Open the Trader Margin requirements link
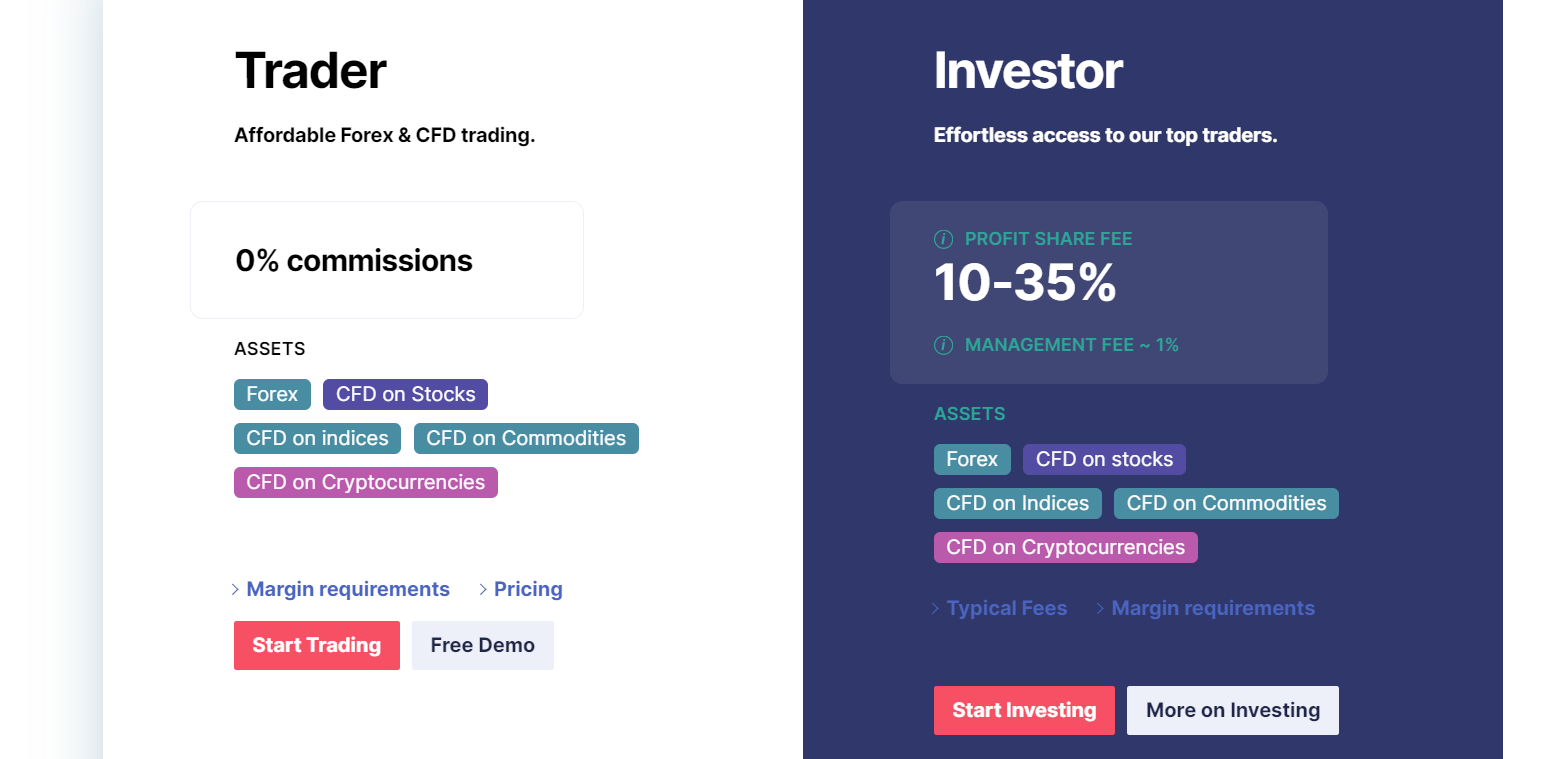The width and height of the screenshot is (1559, 759). [347, 589]
